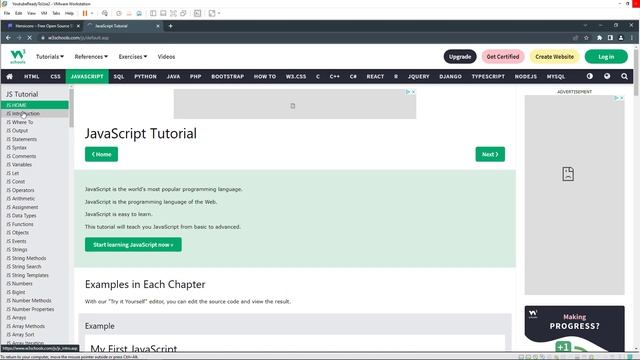Send Ctrl+Alt+Del to the virtual machine
The image size is (640, 360).
click(105, 13)
